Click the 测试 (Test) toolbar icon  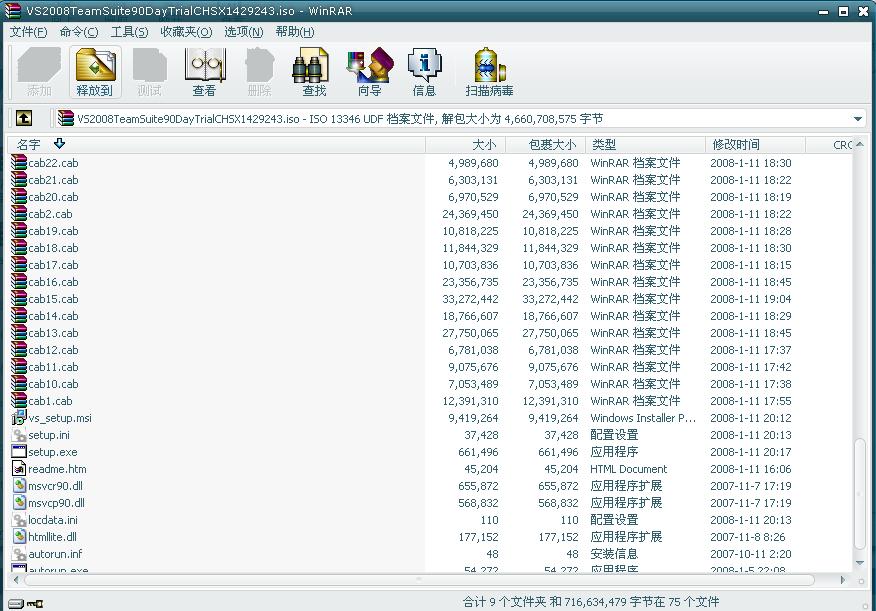[149, 71]
